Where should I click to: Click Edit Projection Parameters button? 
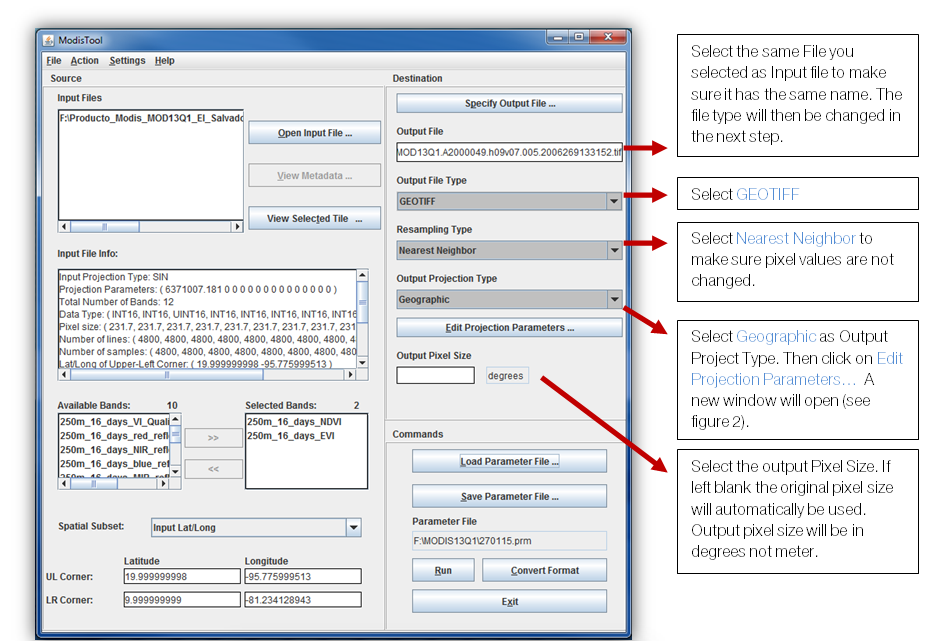pos(509,328)
